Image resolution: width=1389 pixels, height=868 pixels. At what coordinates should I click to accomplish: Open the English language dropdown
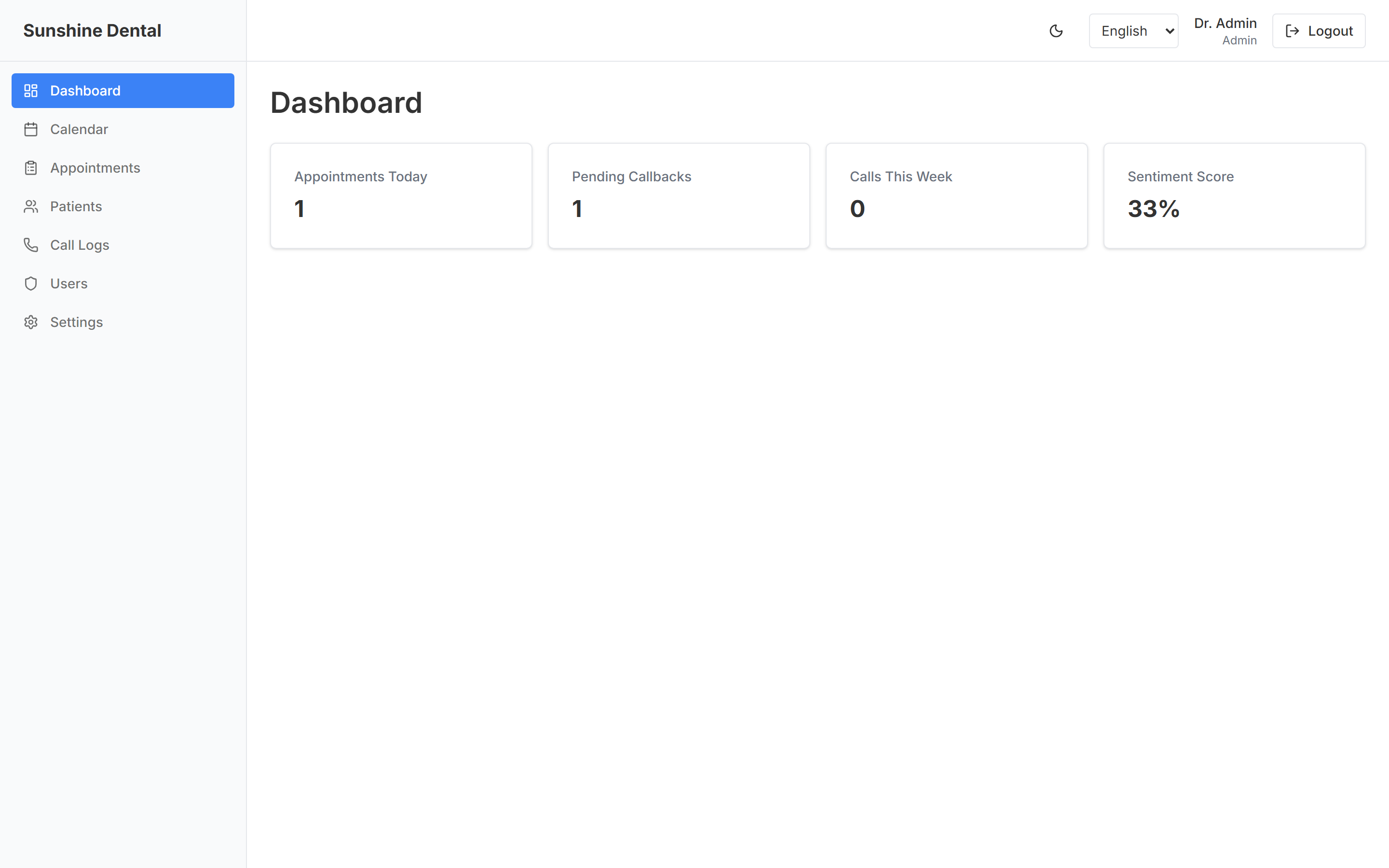click(1133, 31)
